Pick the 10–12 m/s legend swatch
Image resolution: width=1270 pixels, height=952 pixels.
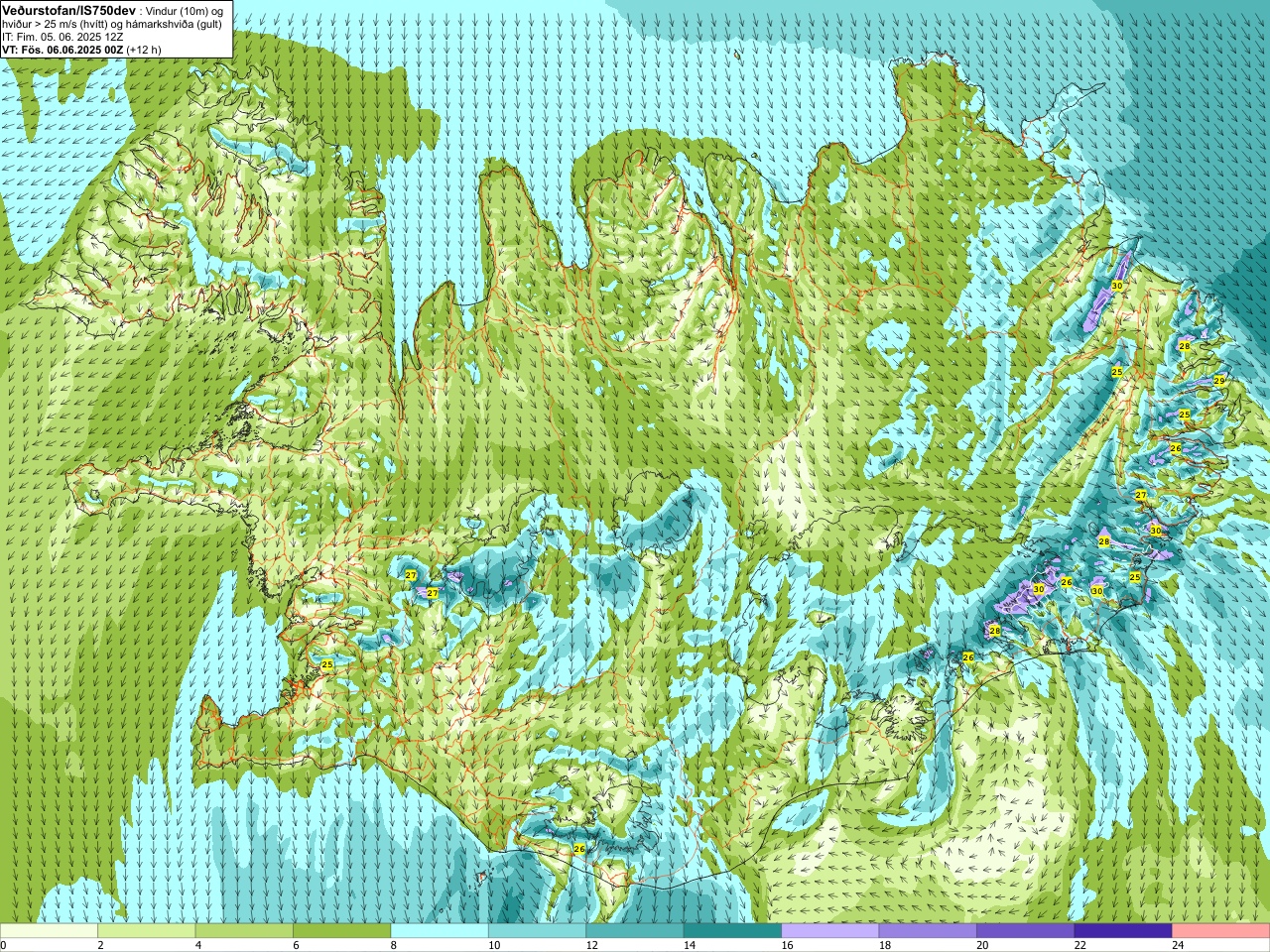(x=537, y=931)
